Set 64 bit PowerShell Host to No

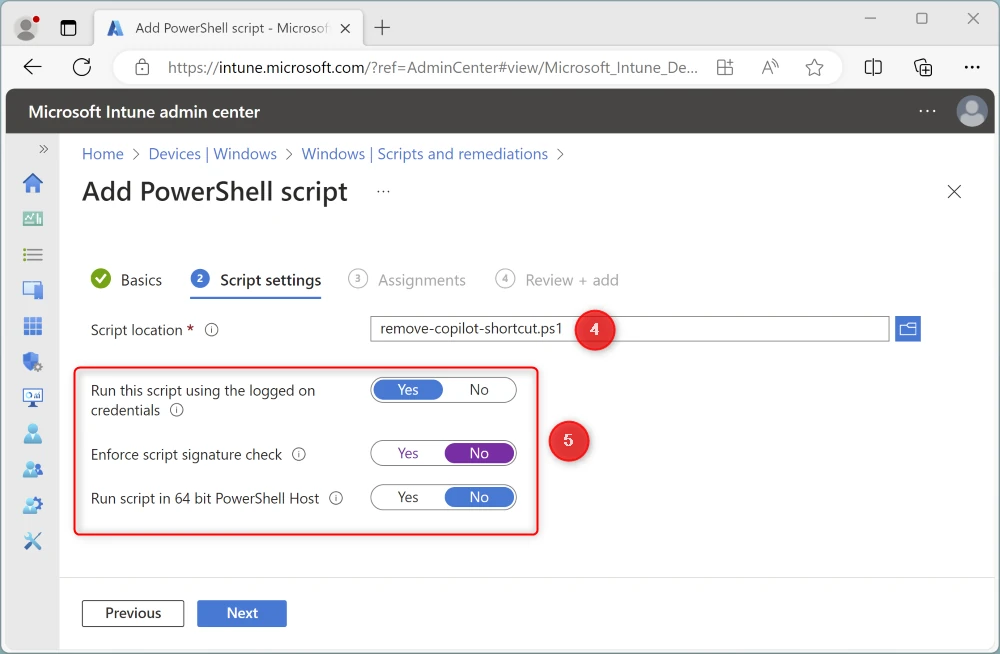tap(479, 497)
